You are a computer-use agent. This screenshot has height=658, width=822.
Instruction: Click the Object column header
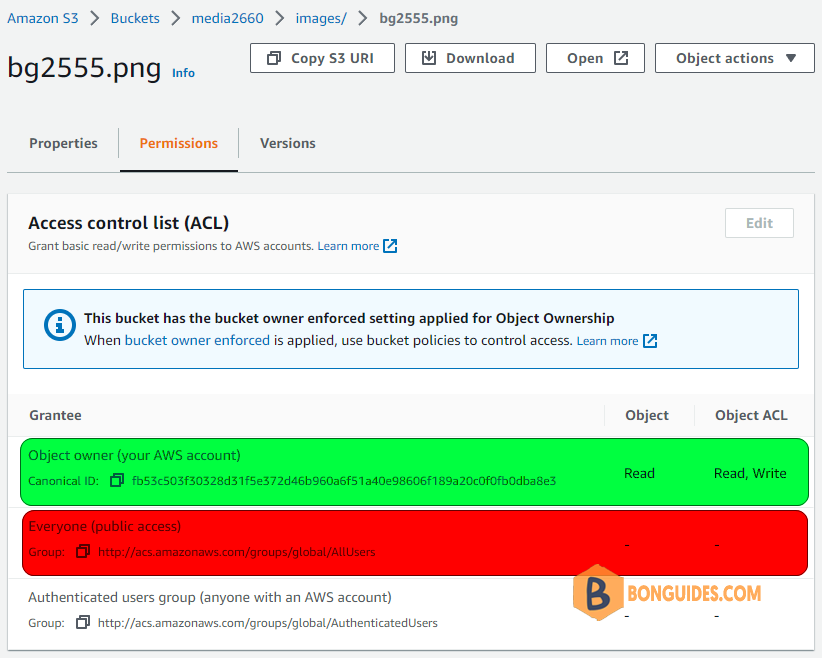[x=647, y=415]
